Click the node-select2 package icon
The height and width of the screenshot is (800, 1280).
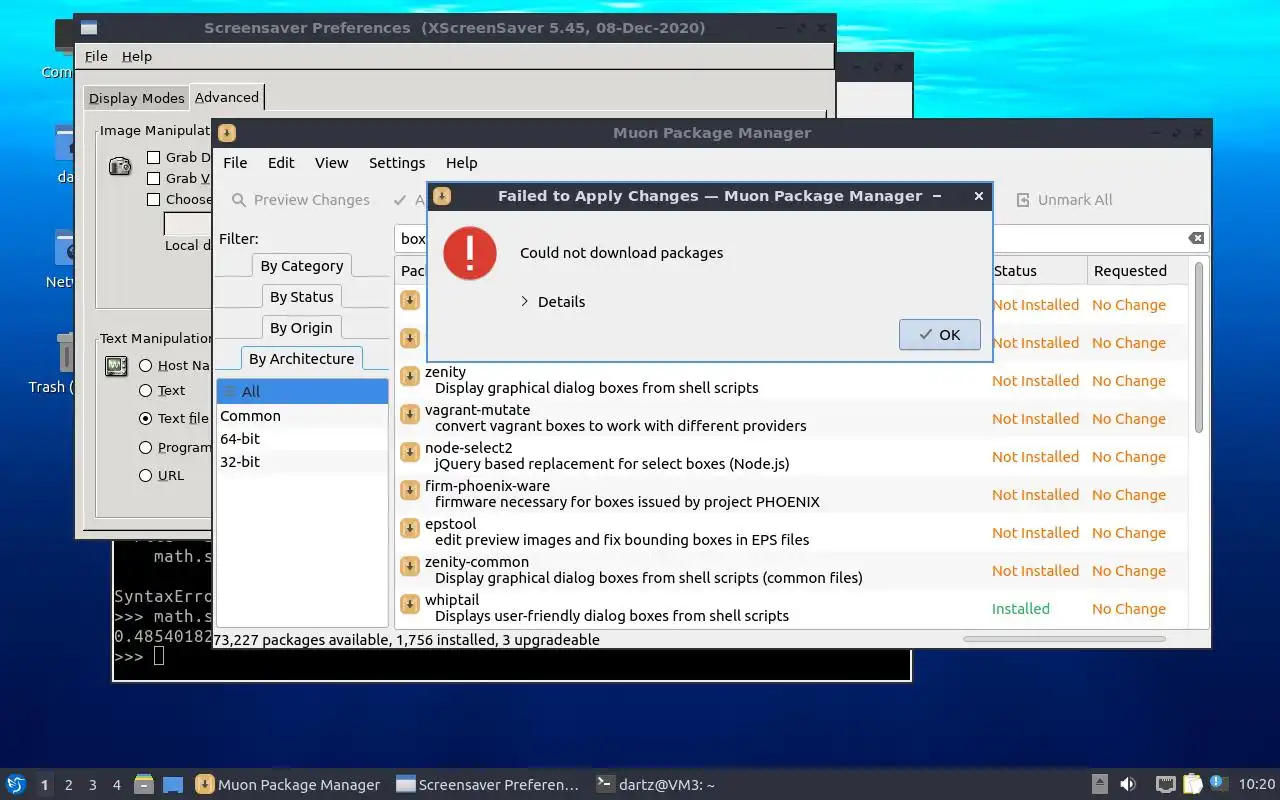pos(409,452)
